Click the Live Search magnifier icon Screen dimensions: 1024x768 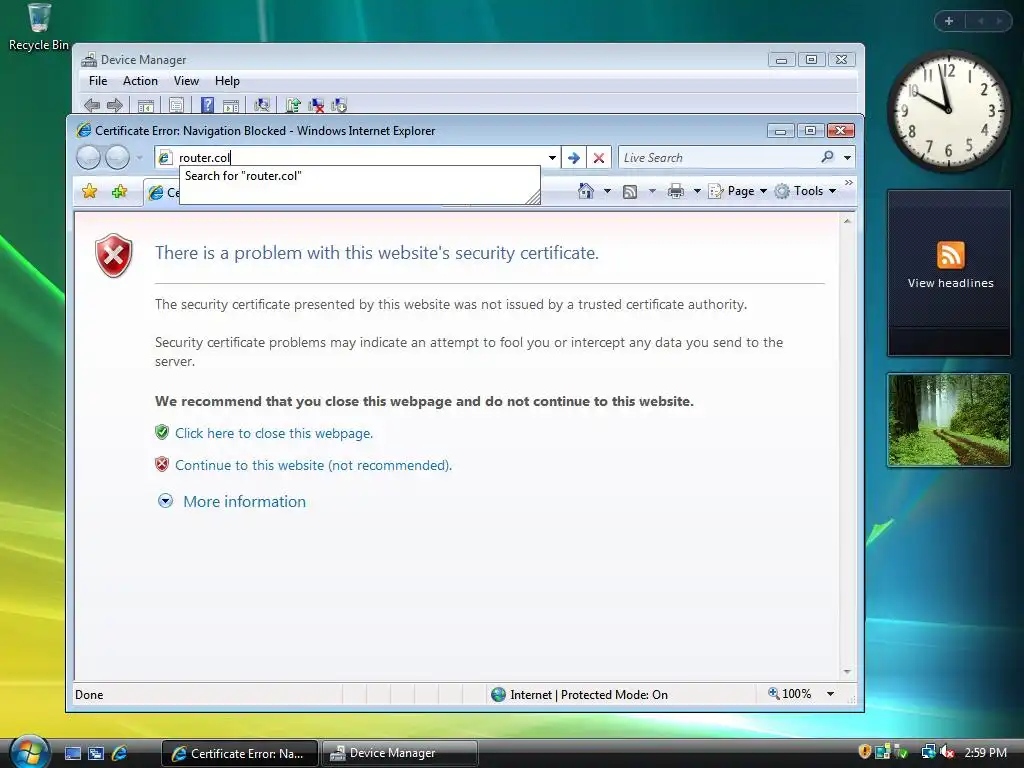click(827, 157)
